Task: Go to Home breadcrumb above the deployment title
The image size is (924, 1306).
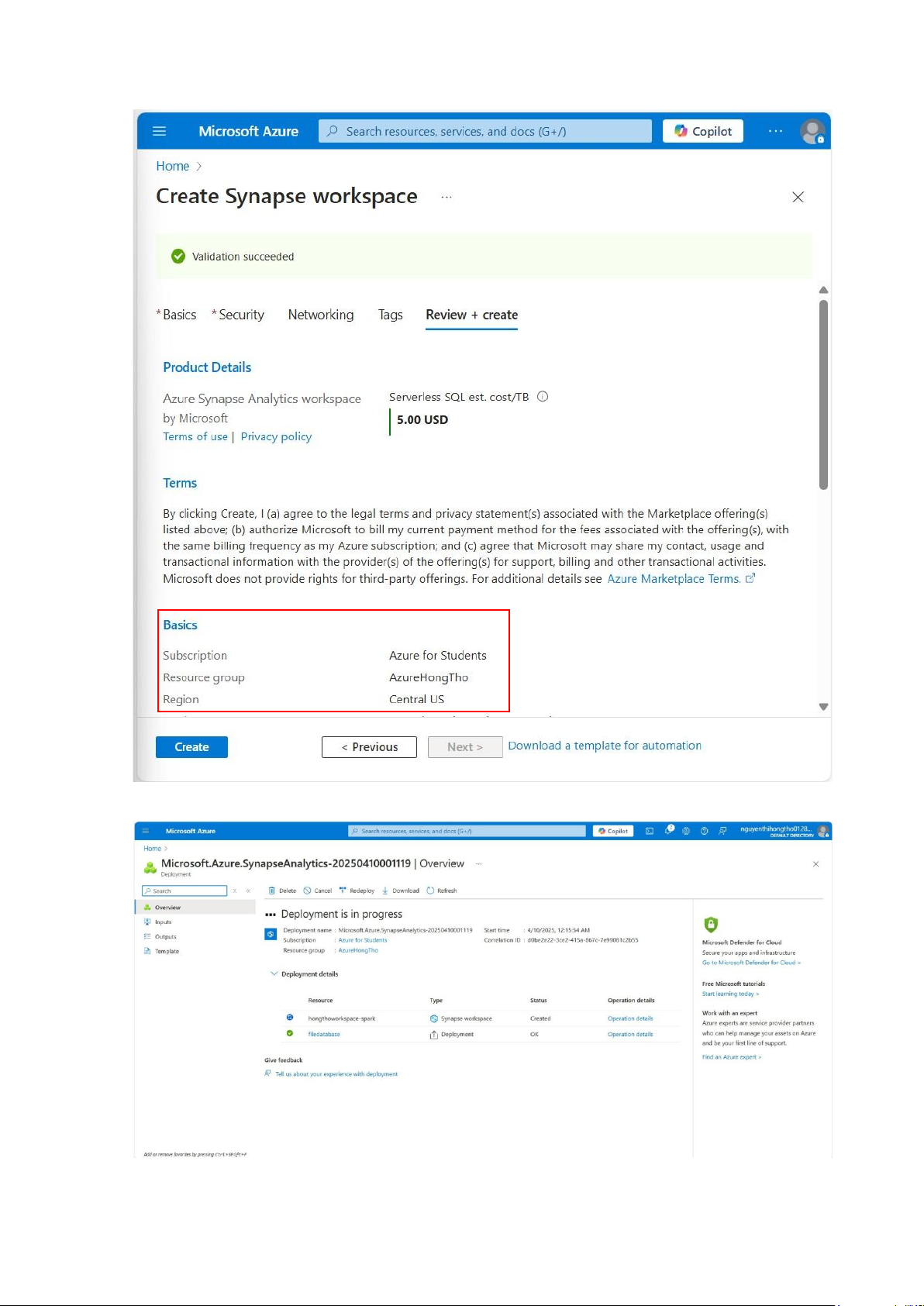Action: pos(152,849)
